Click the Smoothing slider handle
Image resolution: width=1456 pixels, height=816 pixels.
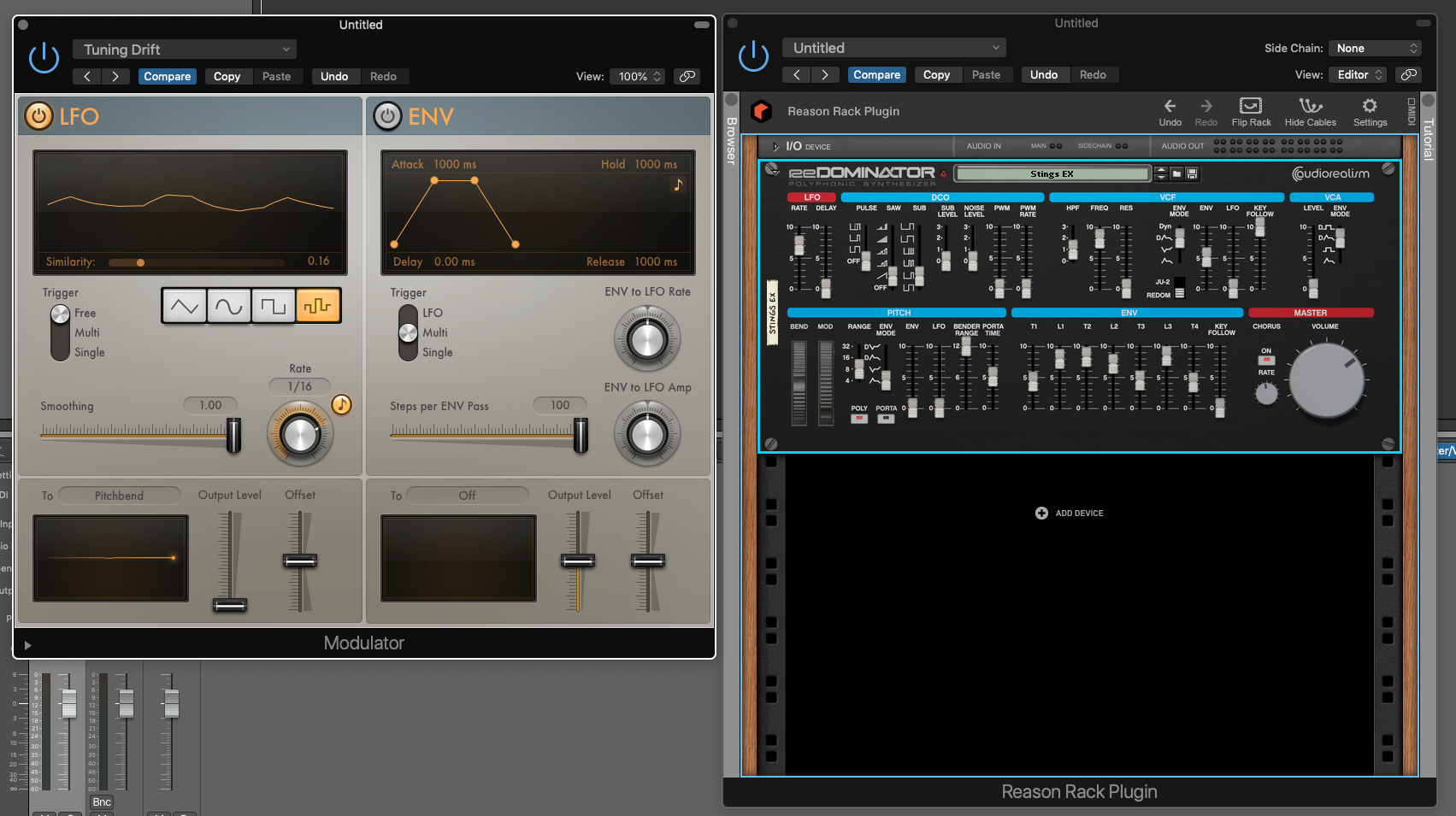coord(233,435)
